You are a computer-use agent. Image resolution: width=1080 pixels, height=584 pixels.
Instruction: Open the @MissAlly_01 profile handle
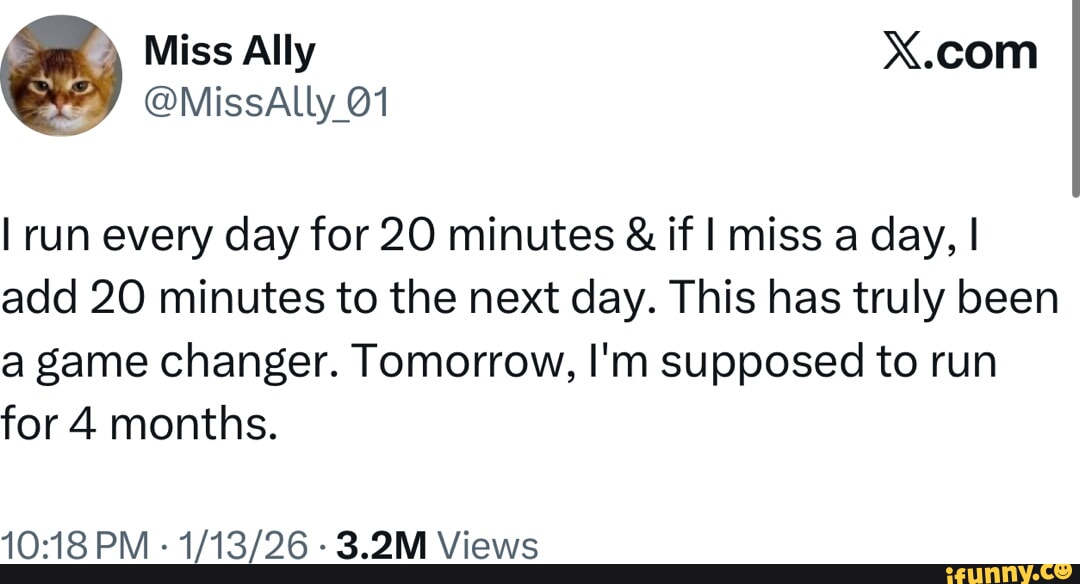click(266, 101)
